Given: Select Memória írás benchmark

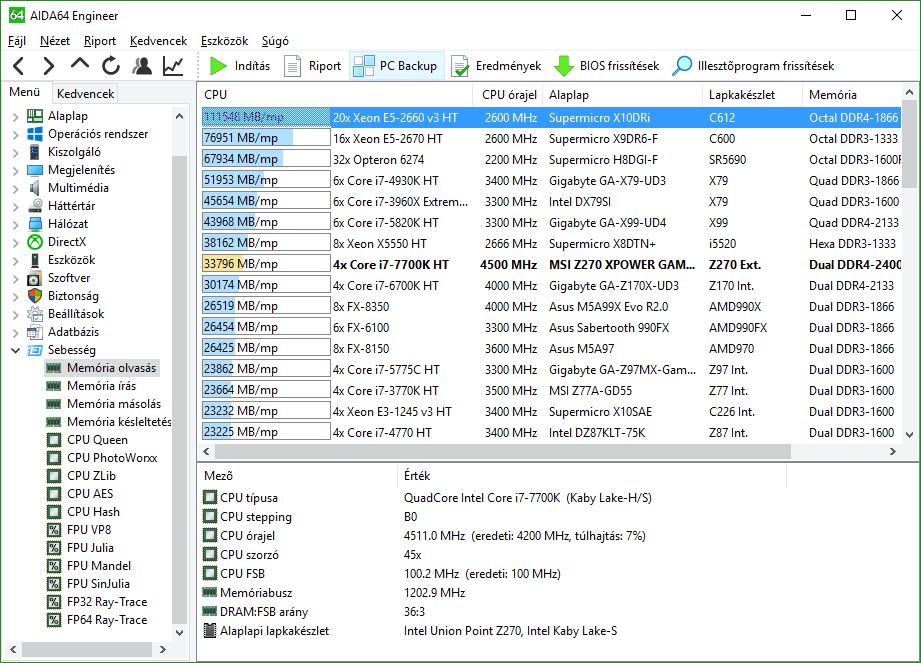Looking at the screenshot, I should click(x=101, y=386).
